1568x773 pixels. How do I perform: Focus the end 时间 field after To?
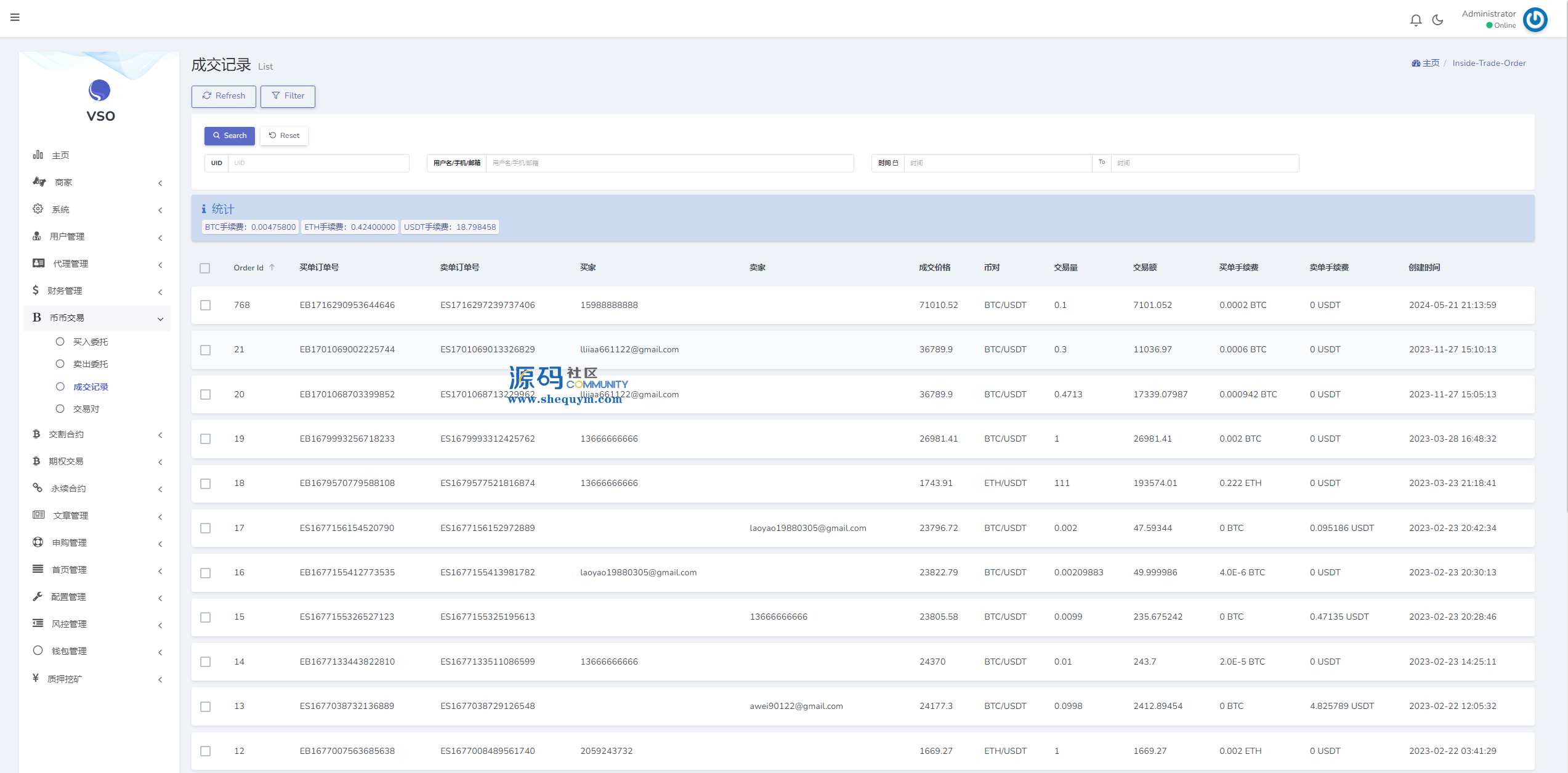[1205, 163]
